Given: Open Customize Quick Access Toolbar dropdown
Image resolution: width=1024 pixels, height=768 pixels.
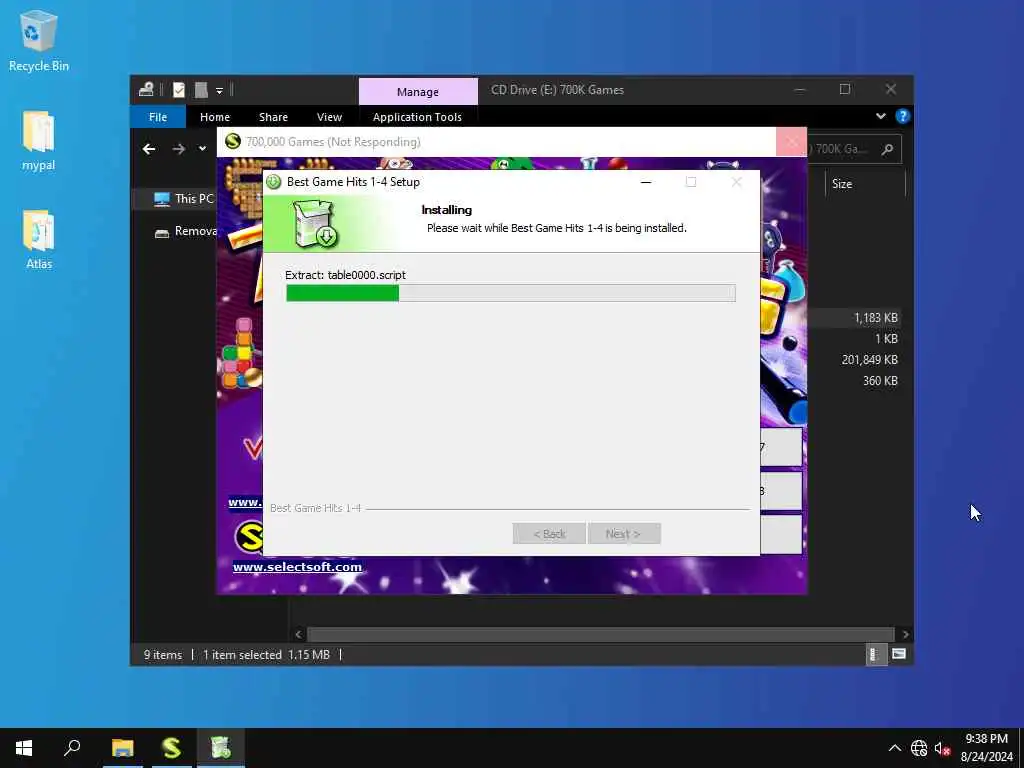Looking at the screenshot, I should pos(219,91).
